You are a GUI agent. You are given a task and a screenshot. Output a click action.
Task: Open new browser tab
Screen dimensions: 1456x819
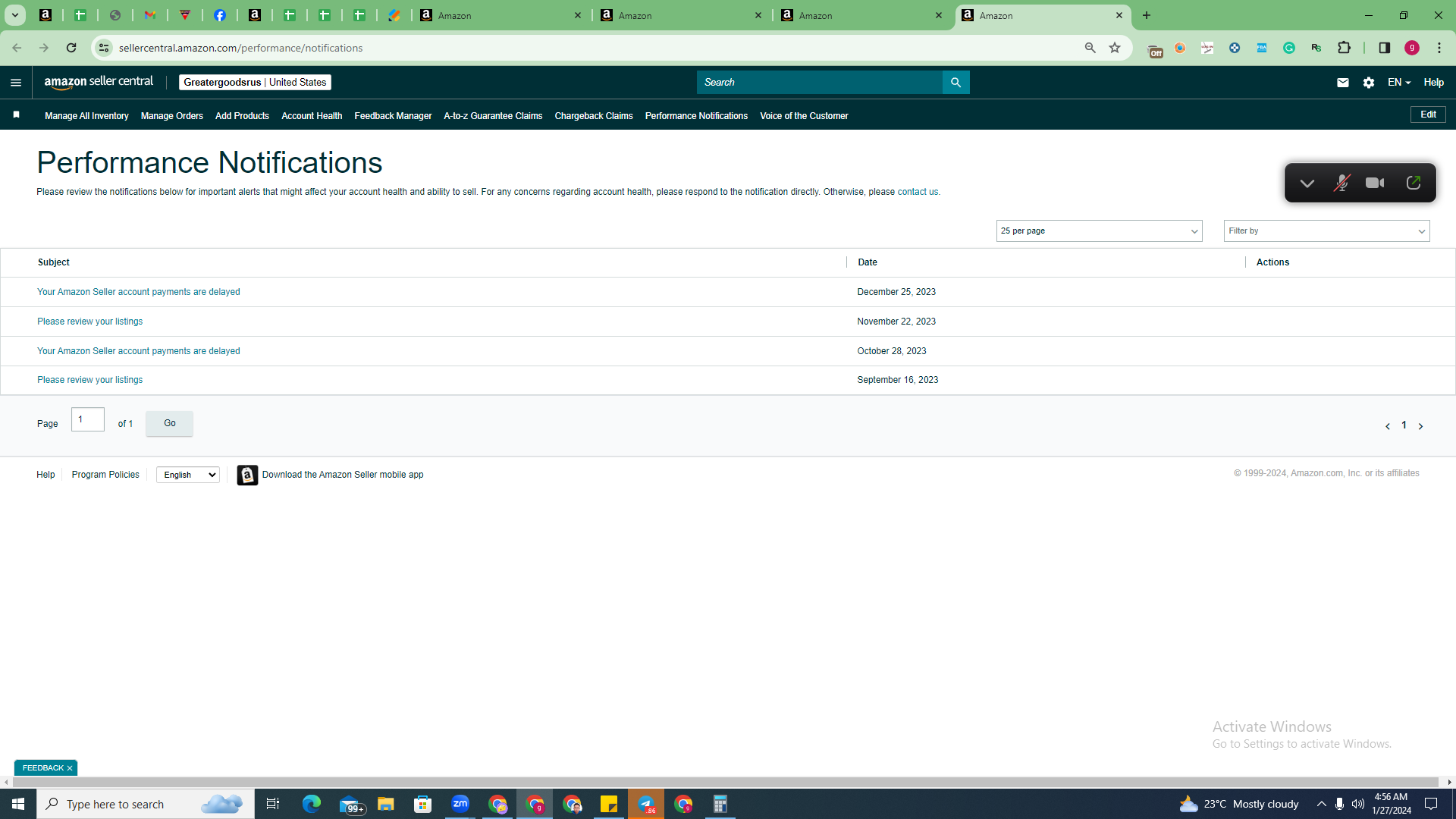pos(1147,15)
